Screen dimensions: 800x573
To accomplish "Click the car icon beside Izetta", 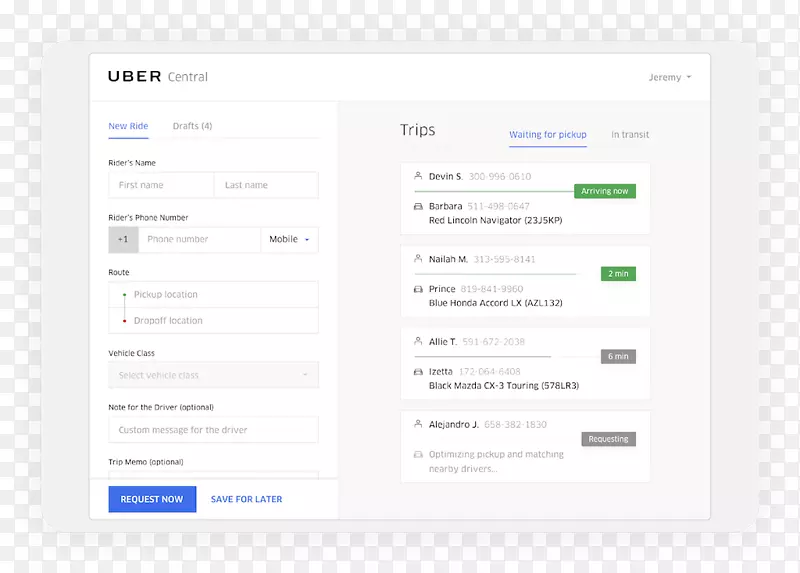I will point(418,371).
